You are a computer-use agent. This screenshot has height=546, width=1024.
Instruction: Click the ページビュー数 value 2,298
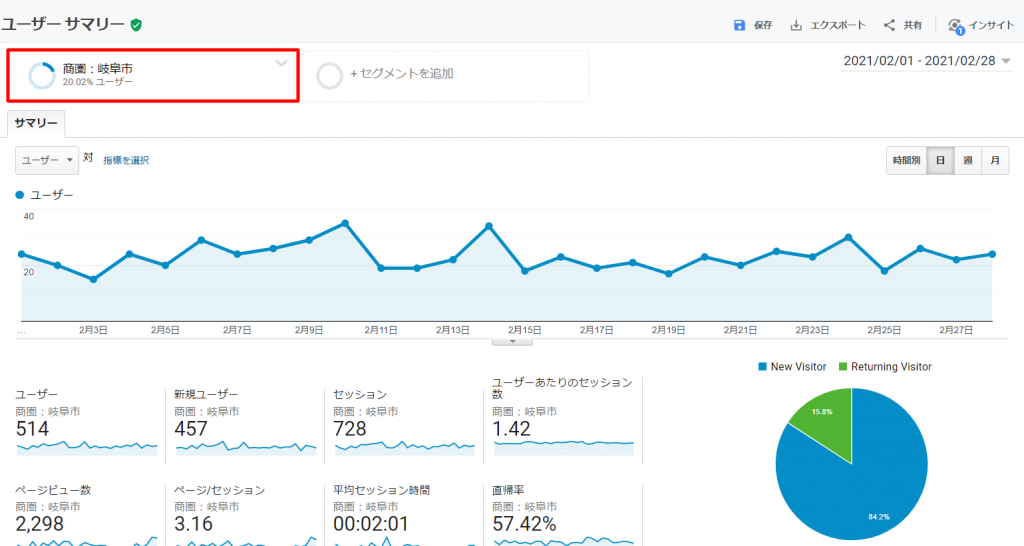(40, 524)
